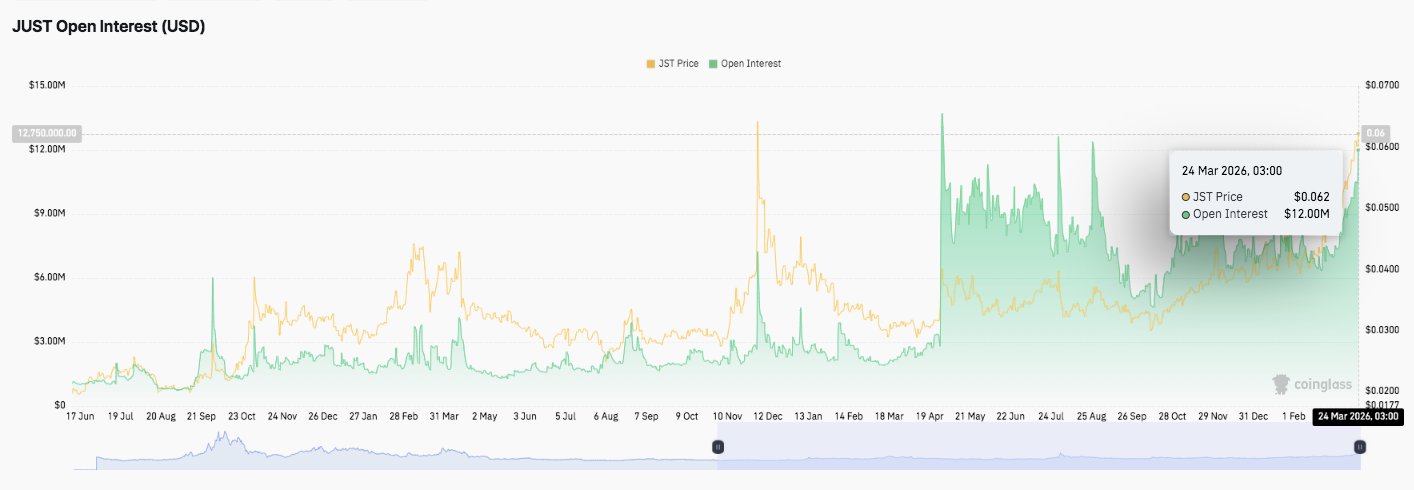Click the coinglass watermark logo
The height and width of the screenshot is (490, 1414).
click(x=1311, y=384)
